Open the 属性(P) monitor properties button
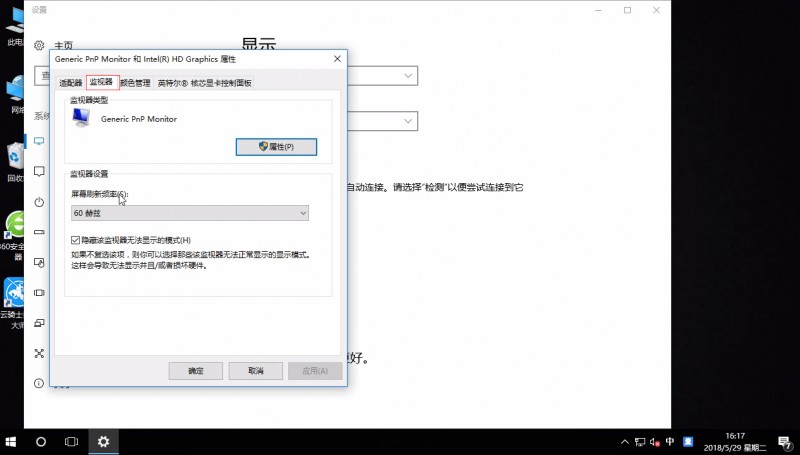800x455 pixels. tap(276, 147)
